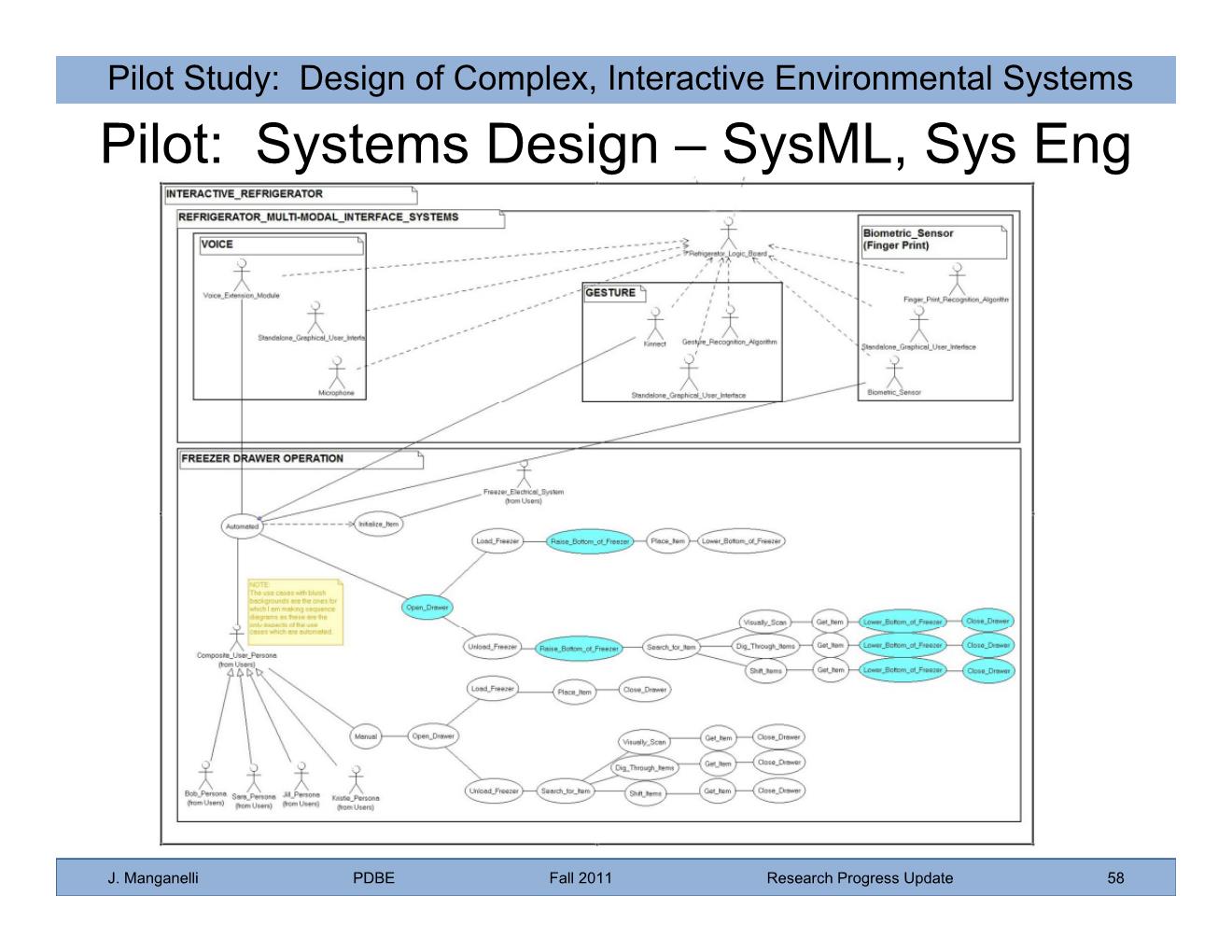Select the Bob_Persona actor figure
Screen dimensions: 1232x952
(x=205, y=775)
